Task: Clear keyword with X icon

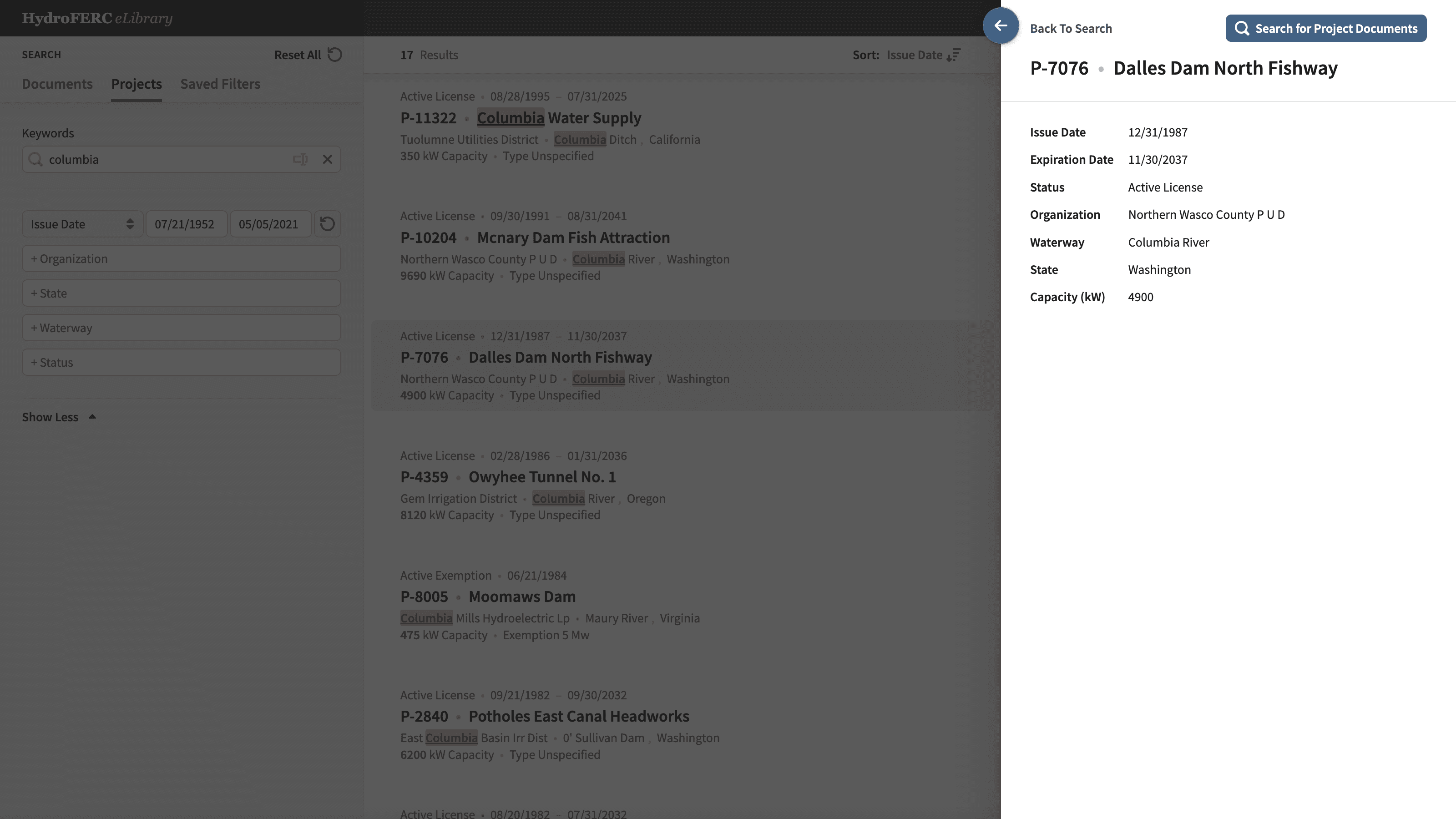Action: click(327, 159)
